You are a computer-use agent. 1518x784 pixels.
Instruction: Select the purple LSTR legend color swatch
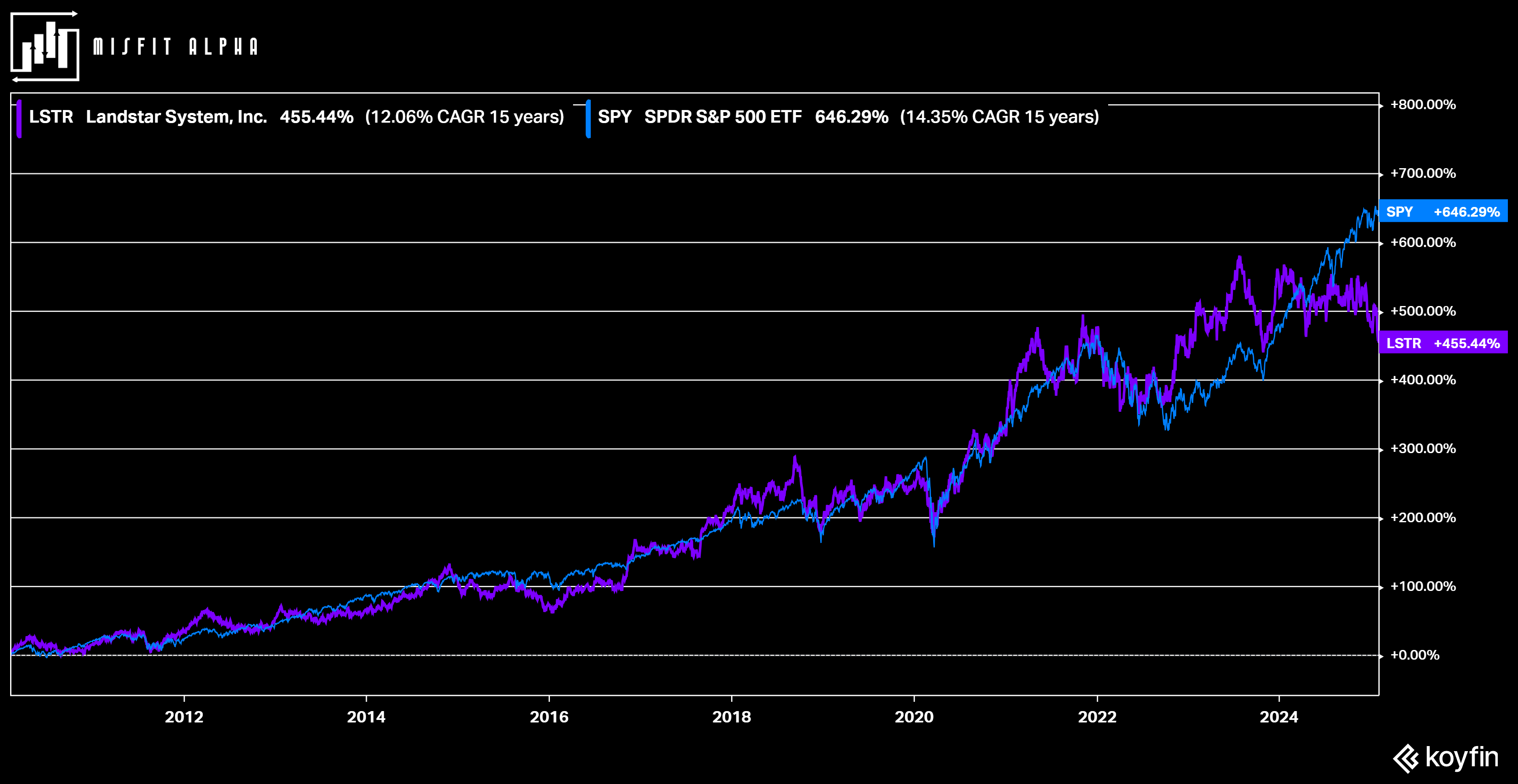tap(19, 118)
